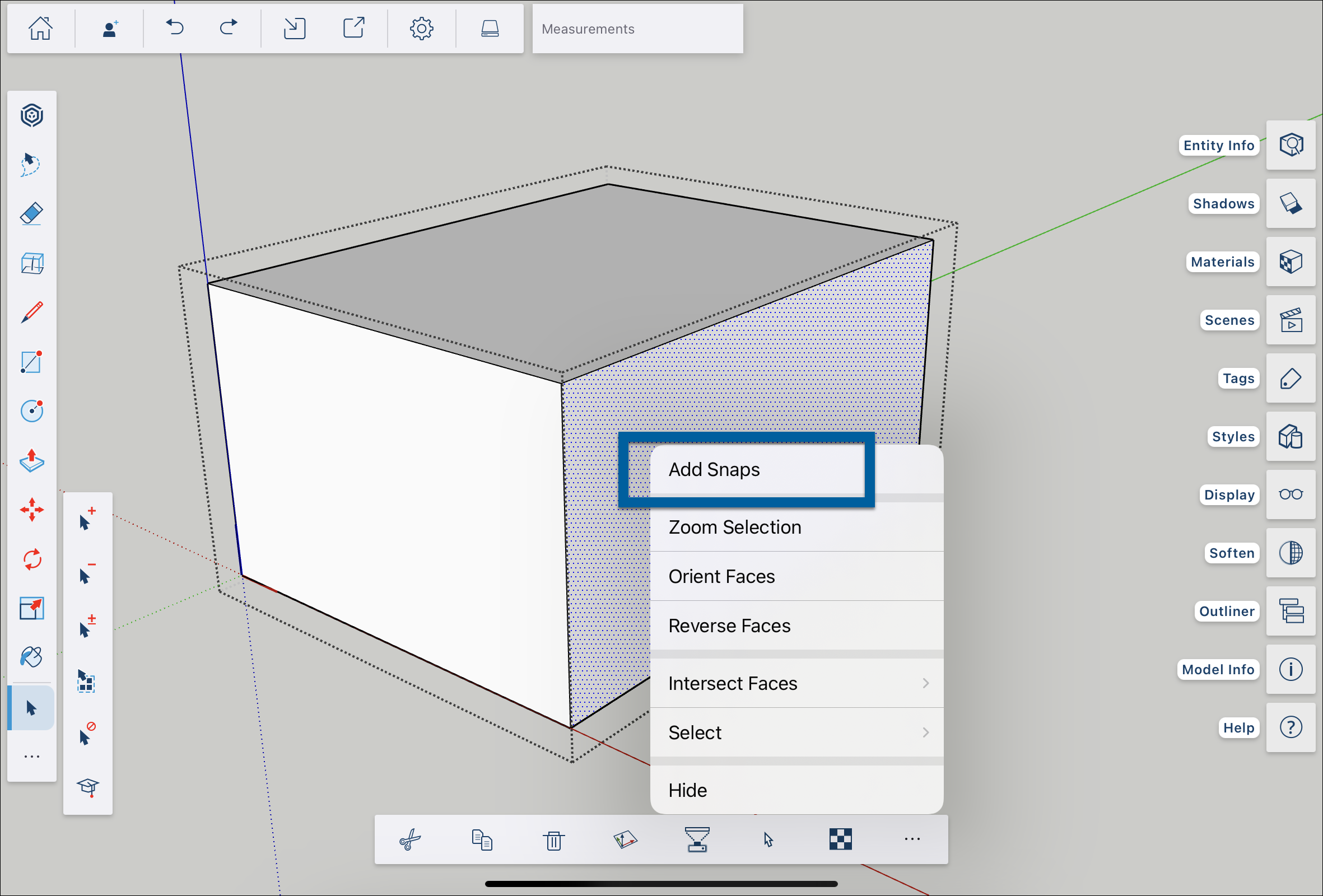1323x896 pixels.
Task: Select the Scale tool
Action: point(32,608)
